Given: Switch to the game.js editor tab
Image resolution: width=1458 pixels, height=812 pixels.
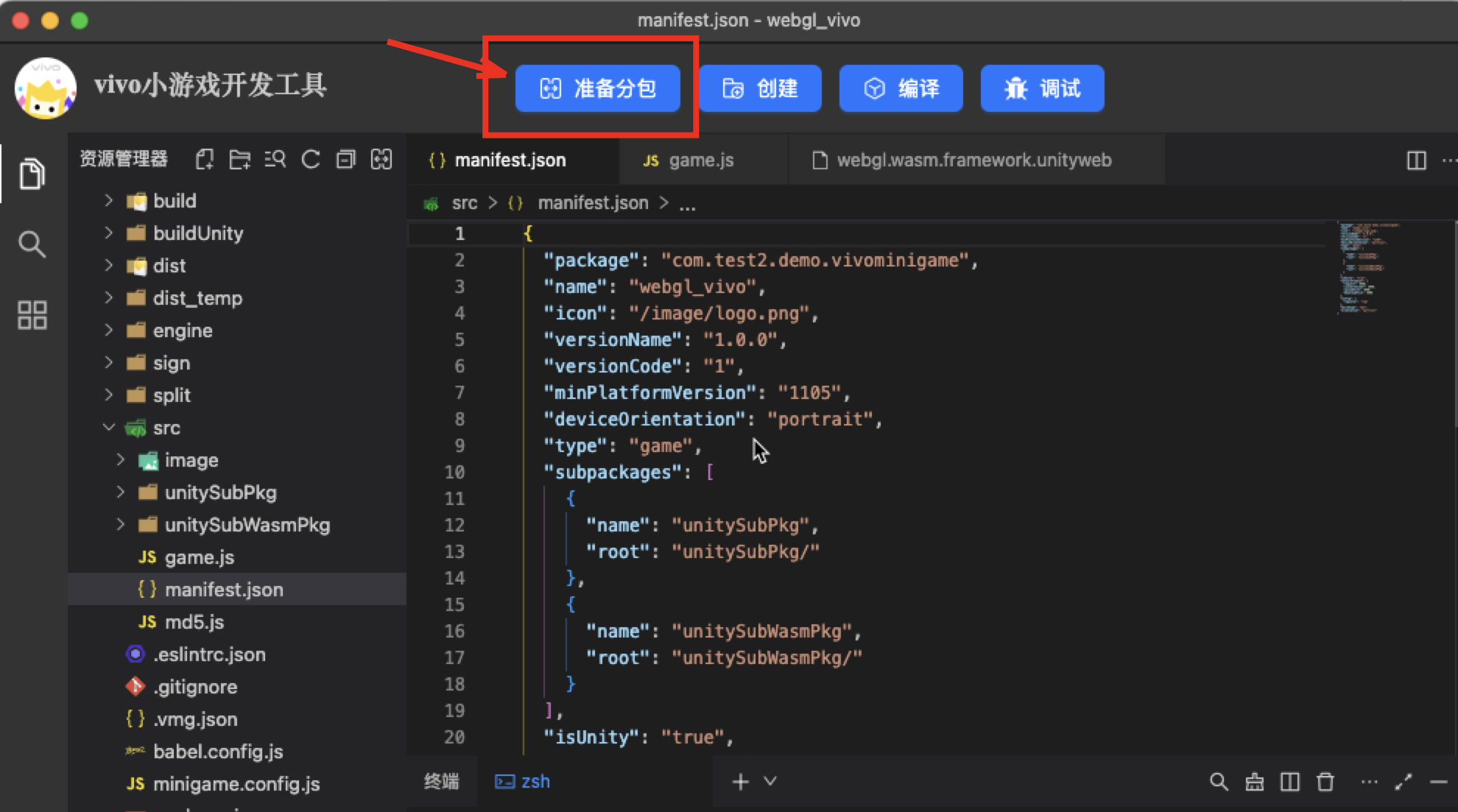Looking at the screenshot, I should tap(703, 160).
